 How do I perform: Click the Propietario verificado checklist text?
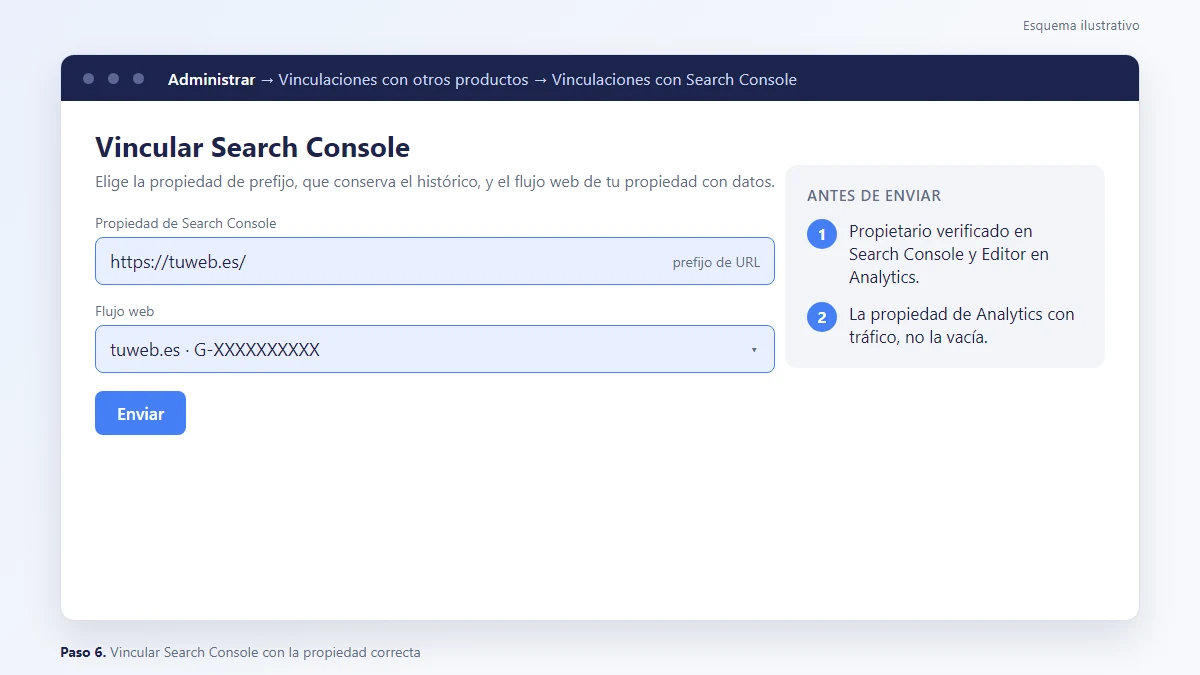pyautogui.click(x=949, y=254)
